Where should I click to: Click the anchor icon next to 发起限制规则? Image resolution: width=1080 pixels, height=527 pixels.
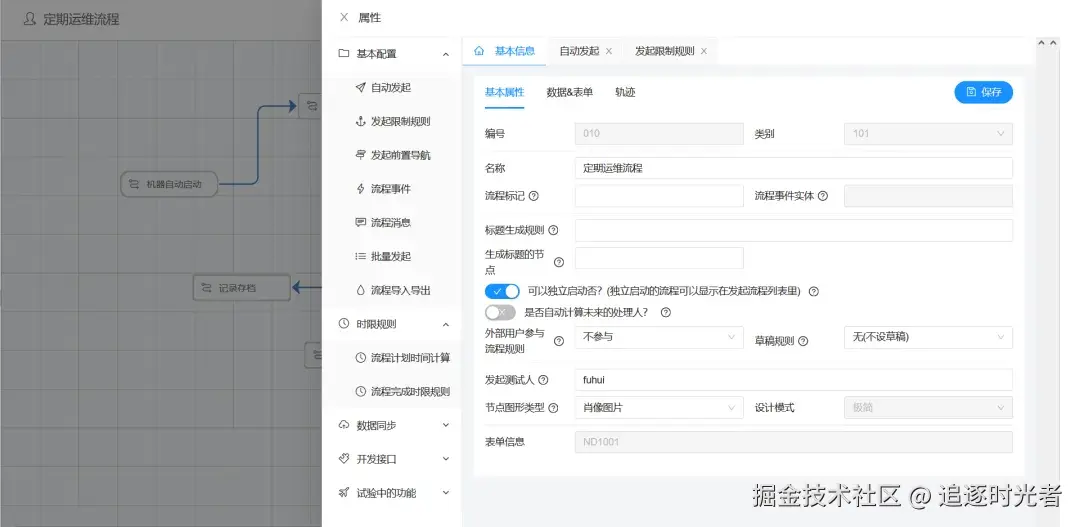[x=360, y=121]
